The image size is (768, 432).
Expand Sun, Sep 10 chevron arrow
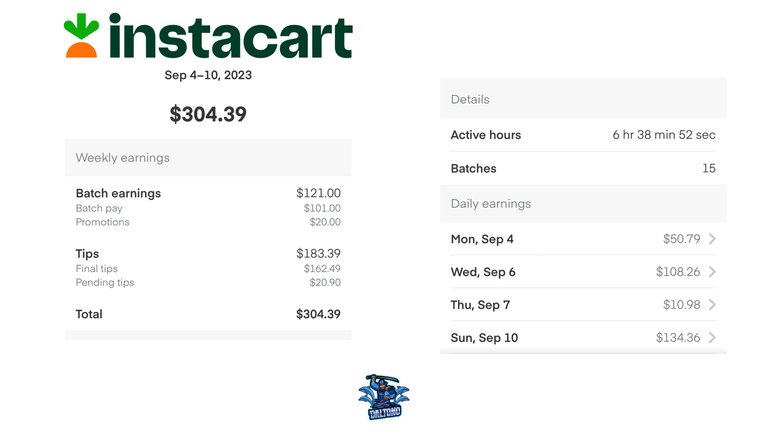712,337
